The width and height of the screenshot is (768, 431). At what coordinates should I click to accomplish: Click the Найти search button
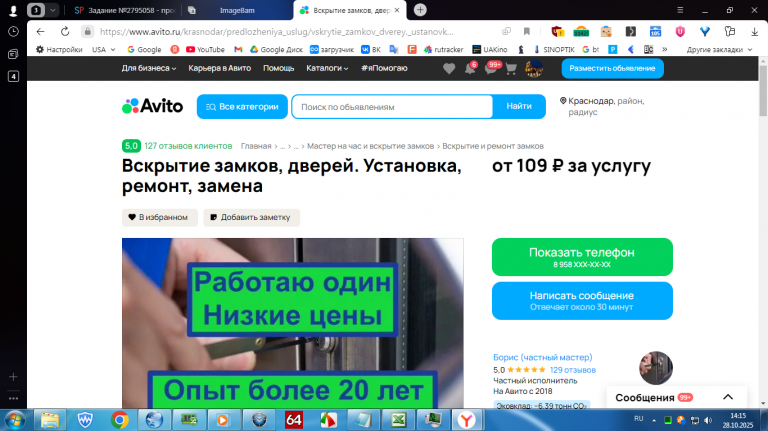(x=519, y=106)
